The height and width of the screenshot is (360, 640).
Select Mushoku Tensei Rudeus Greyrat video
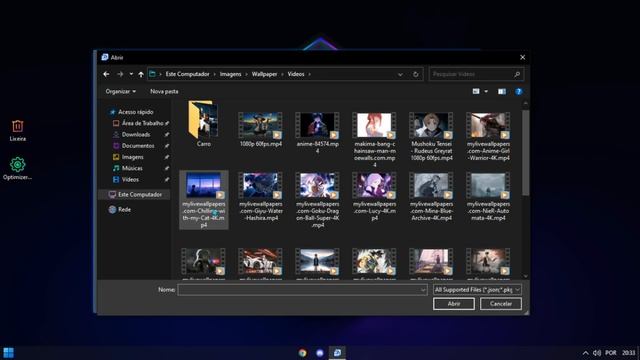point(431,136)
